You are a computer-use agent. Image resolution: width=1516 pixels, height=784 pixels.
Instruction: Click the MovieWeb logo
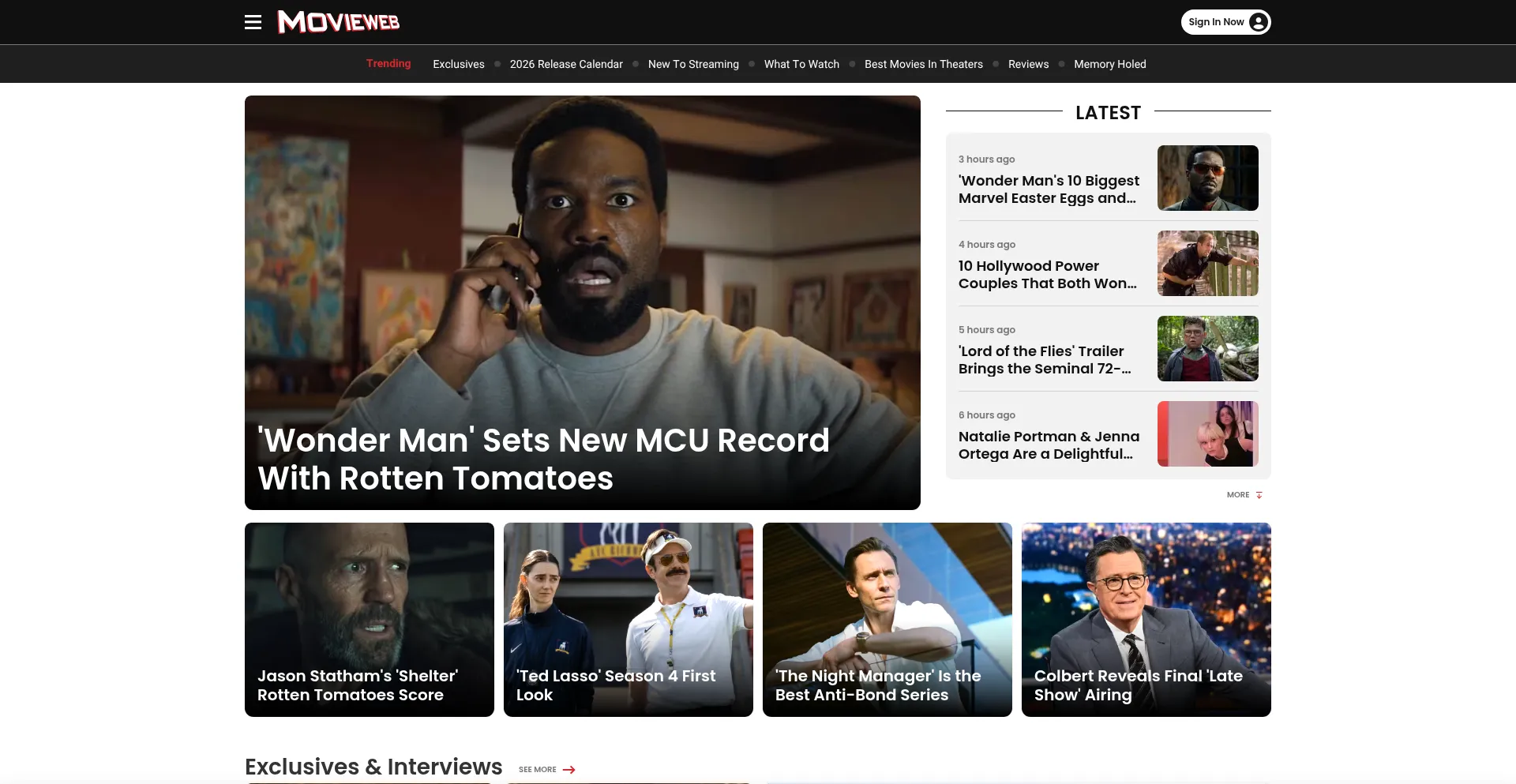[339, 22]
